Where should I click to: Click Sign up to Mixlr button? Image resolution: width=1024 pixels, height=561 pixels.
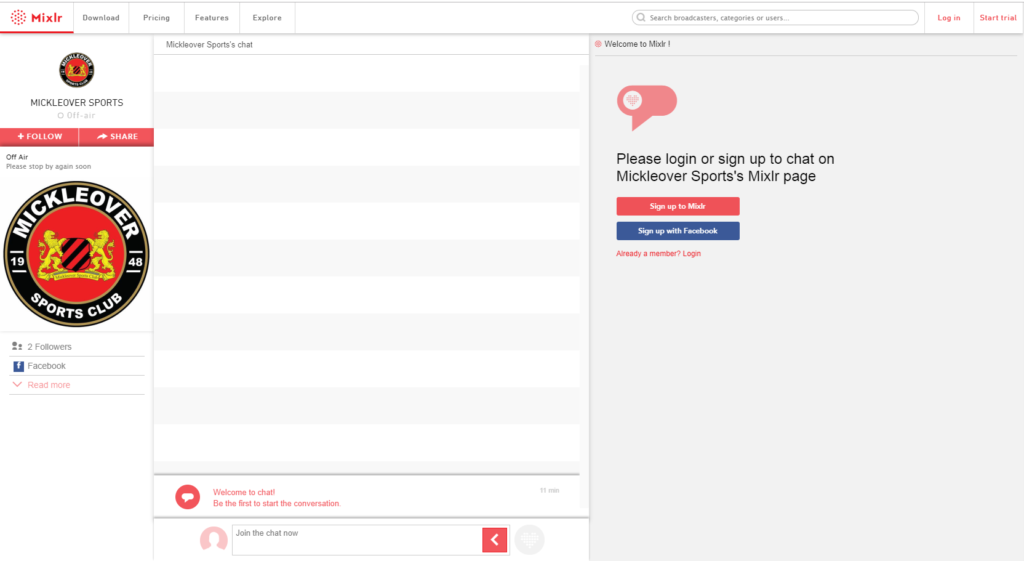(678, 206)
